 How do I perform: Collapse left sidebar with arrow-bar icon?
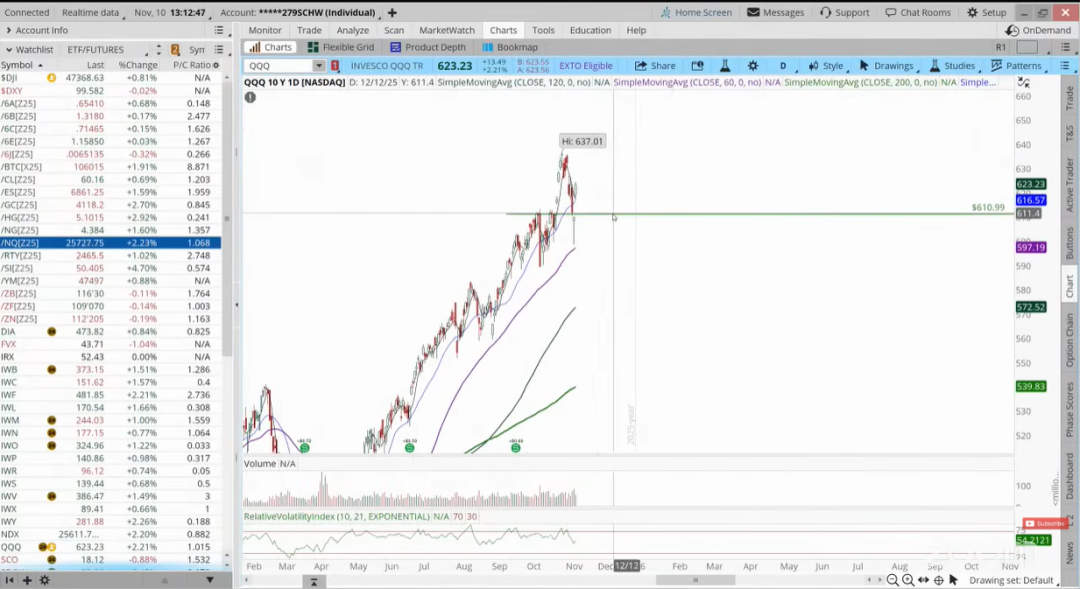(9, 580)
